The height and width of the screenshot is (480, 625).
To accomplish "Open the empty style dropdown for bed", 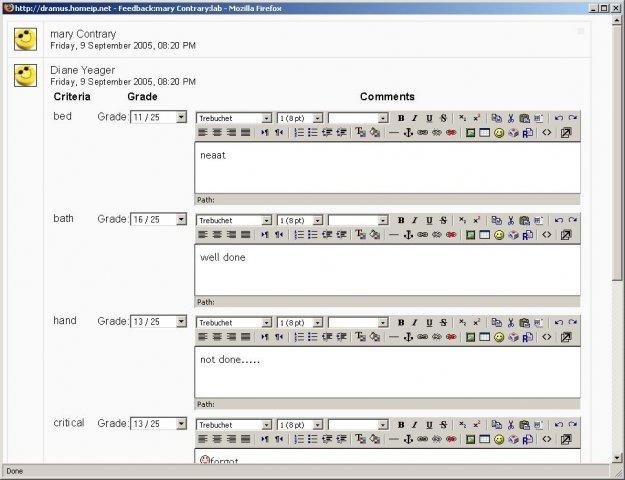I will 358,118.
